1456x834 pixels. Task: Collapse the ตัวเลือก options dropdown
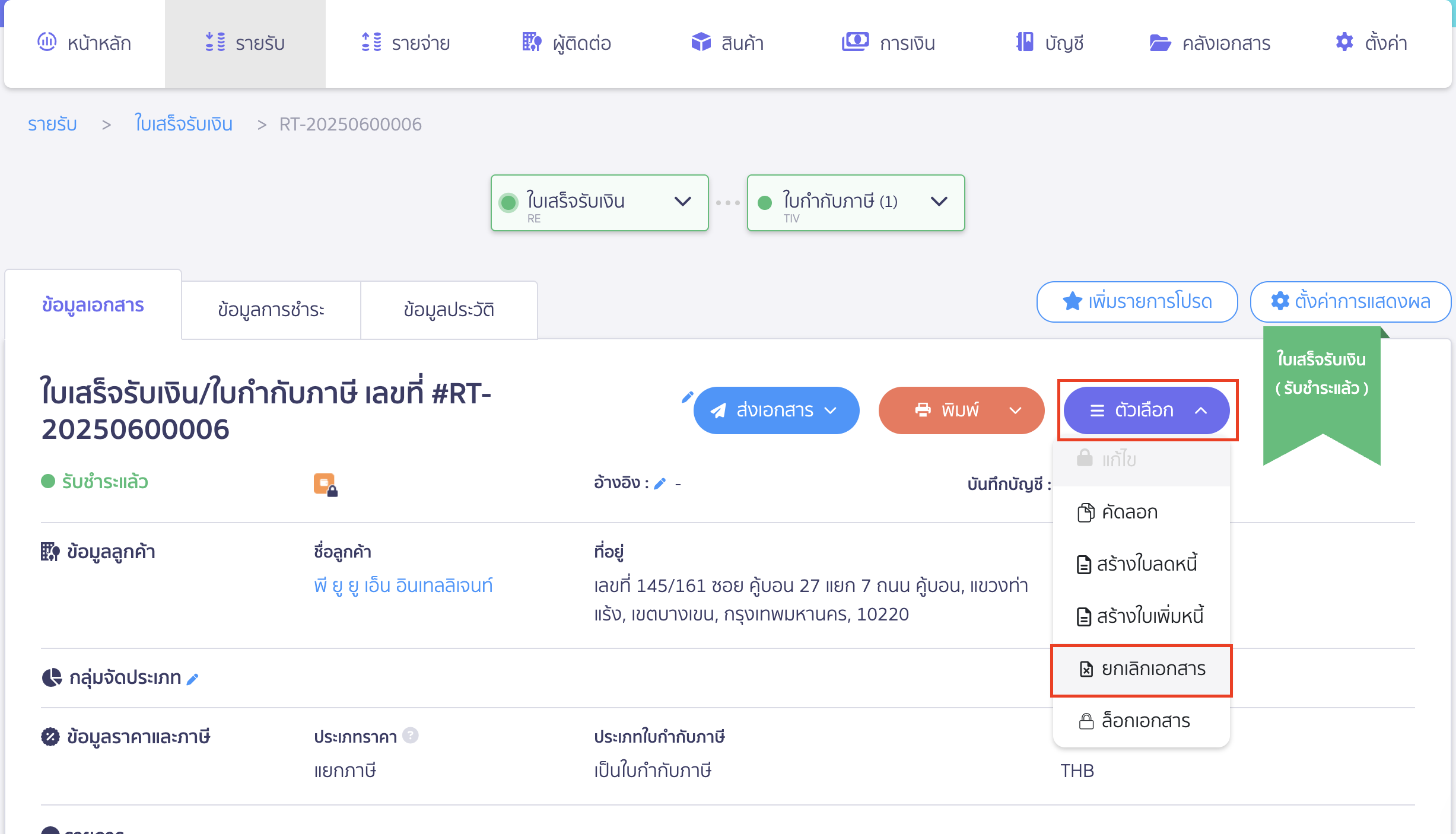[x=1146, y=410]
